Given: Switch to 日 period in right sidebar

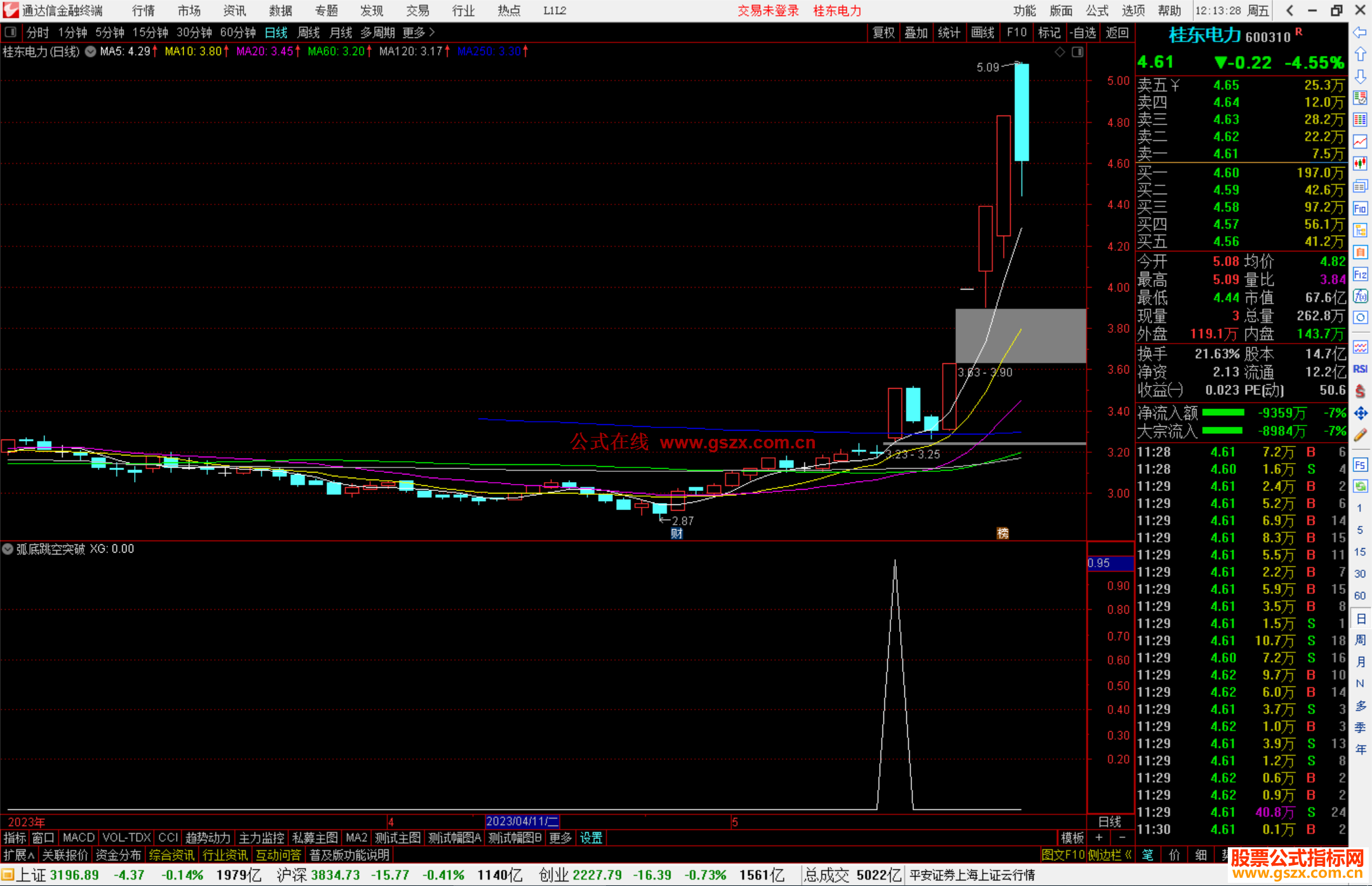Looking at the screenshot, I should tap(1360, 619).
